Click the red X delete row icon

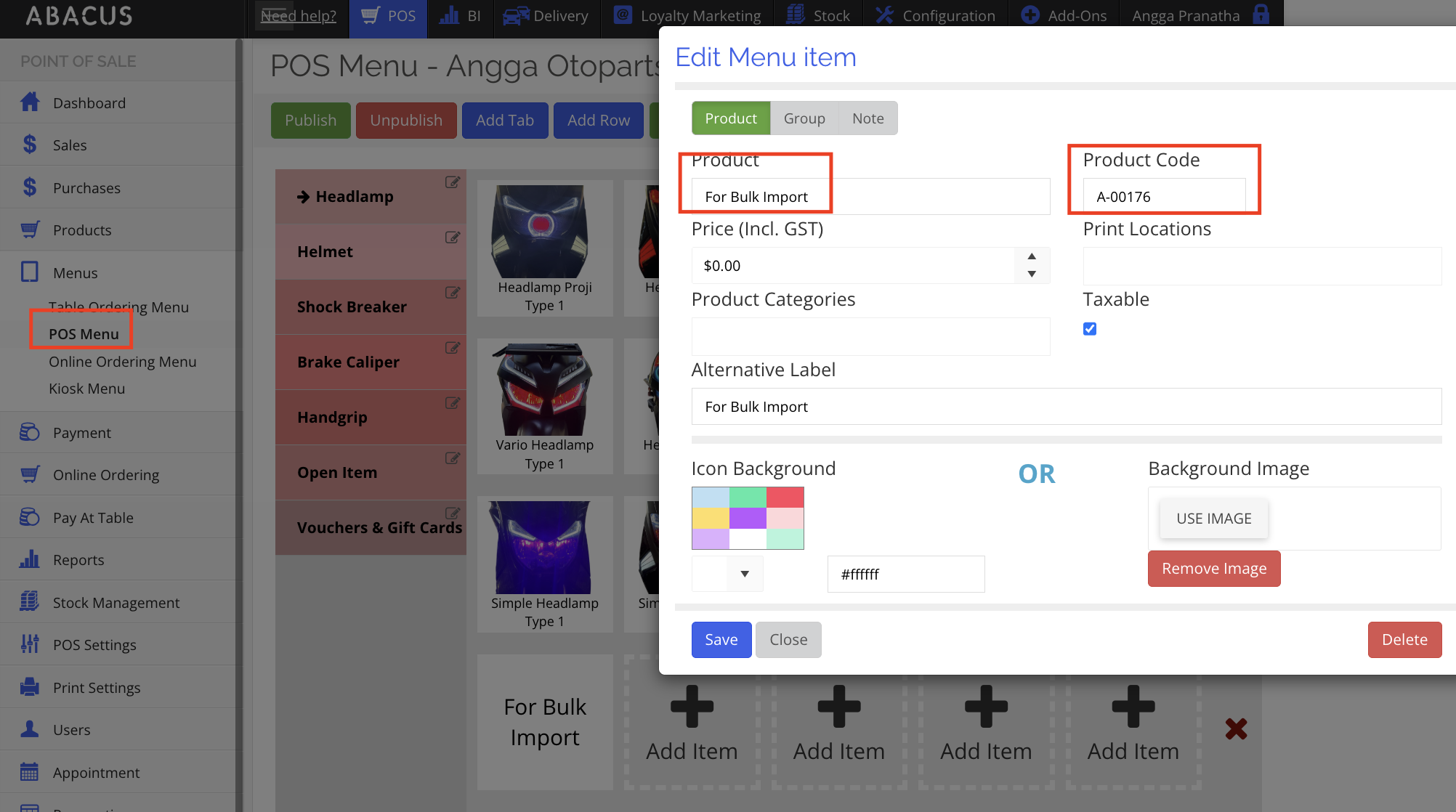tap(1236, 728)
